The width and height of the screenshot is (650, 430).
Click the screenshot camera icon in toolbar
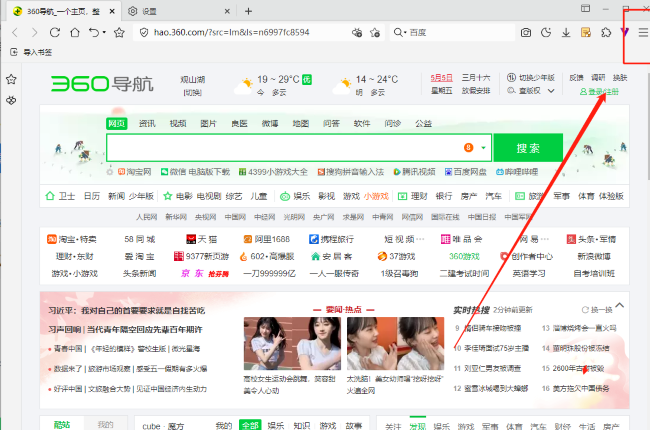(525, 32)
